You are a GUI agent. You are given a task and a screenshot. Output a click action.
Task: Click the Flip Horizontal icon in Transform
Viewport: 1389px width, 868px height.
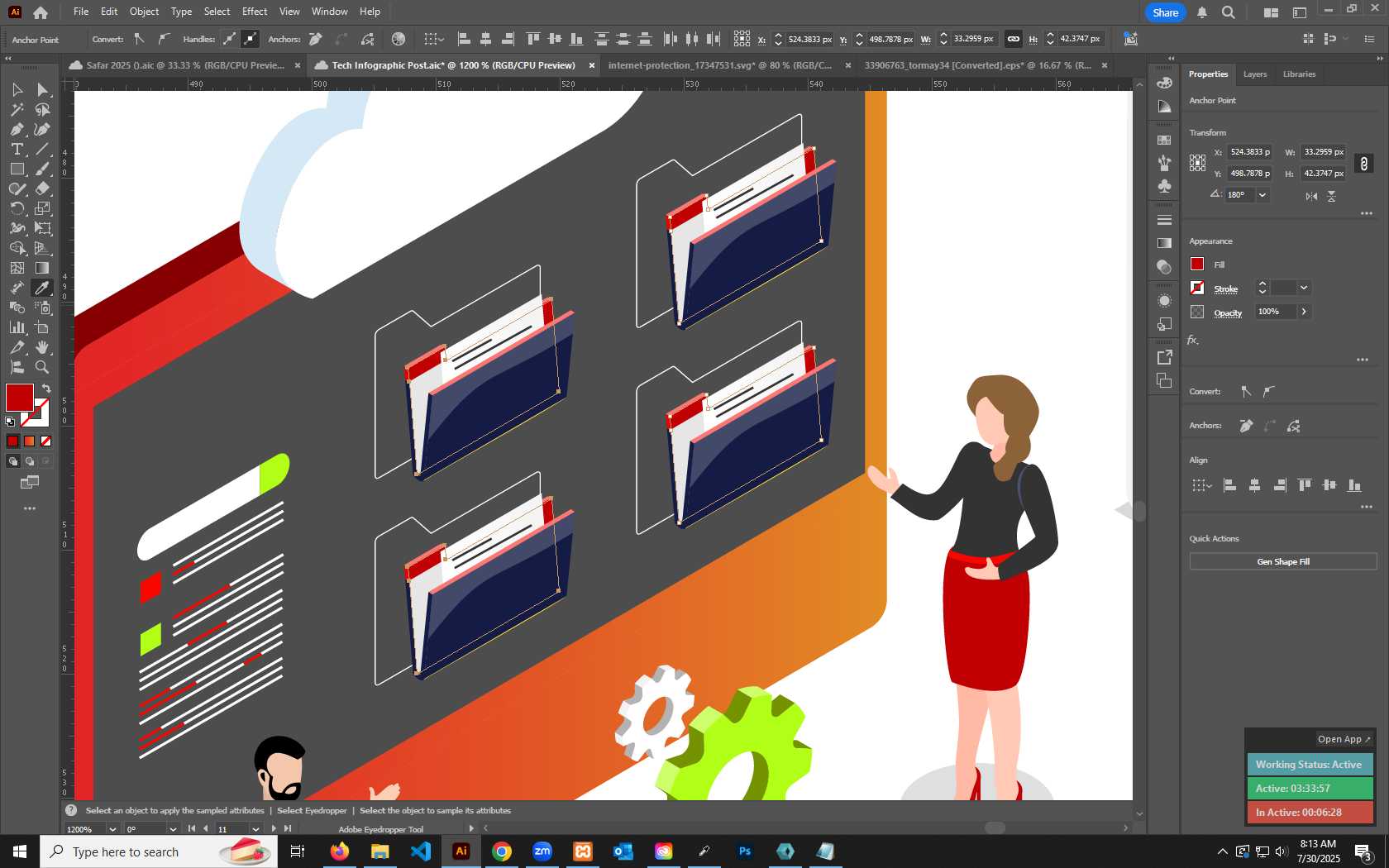(1311, 196)
